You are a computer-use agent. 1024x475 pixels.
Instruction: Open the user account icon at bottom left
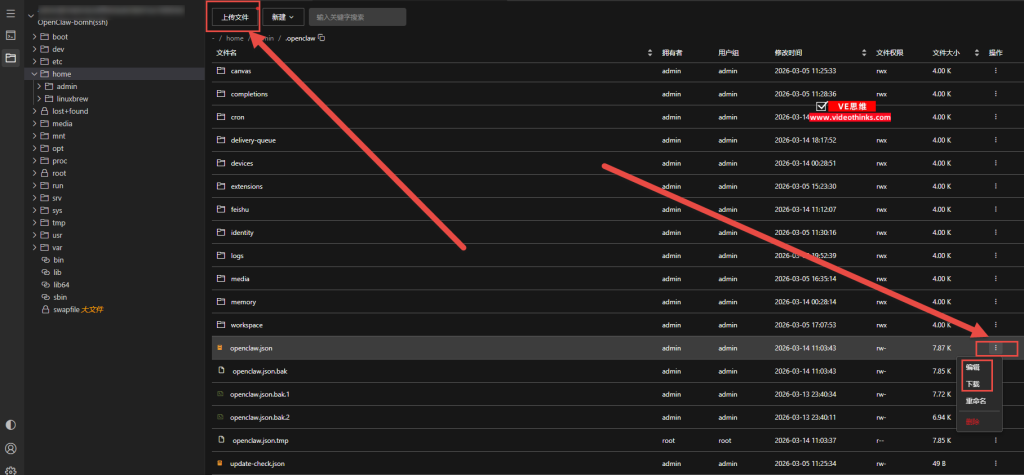click(x=11, y=449)
